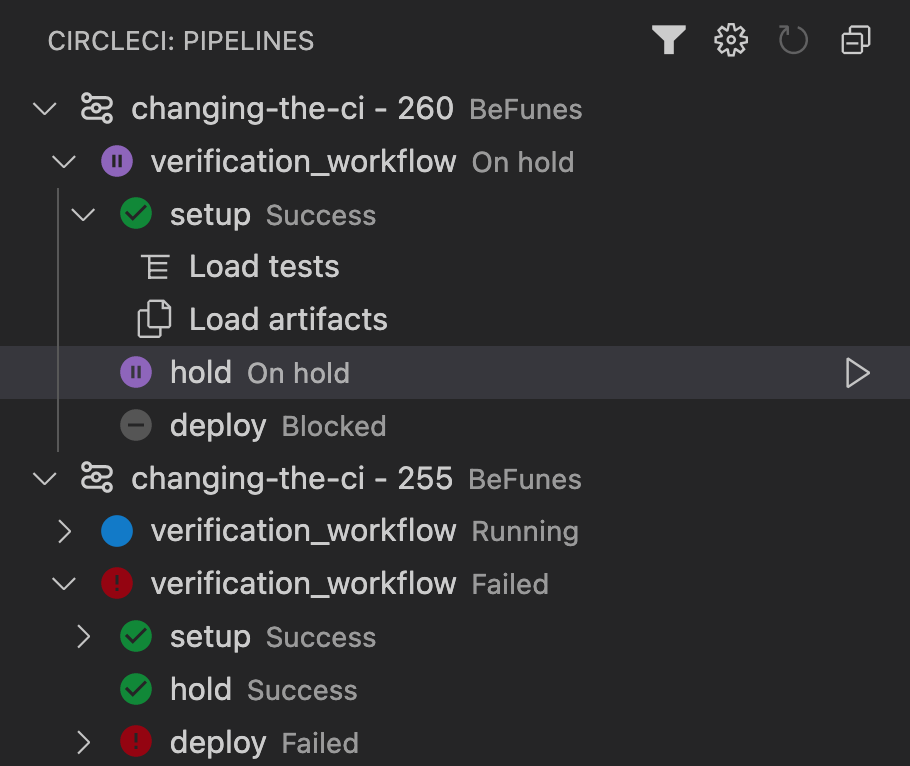Click the Load artifacts icon
This screenshot has width=910, height=766.
pos(155,319)
